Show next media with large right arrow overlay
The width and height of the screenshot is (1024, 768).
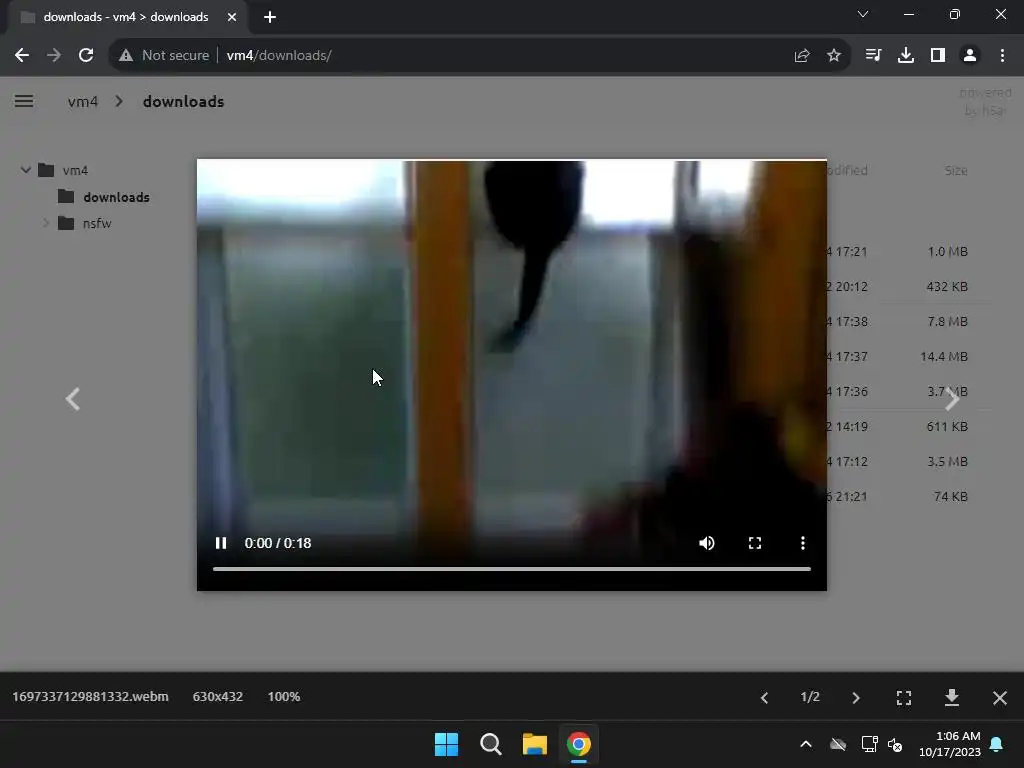[952, 399]
